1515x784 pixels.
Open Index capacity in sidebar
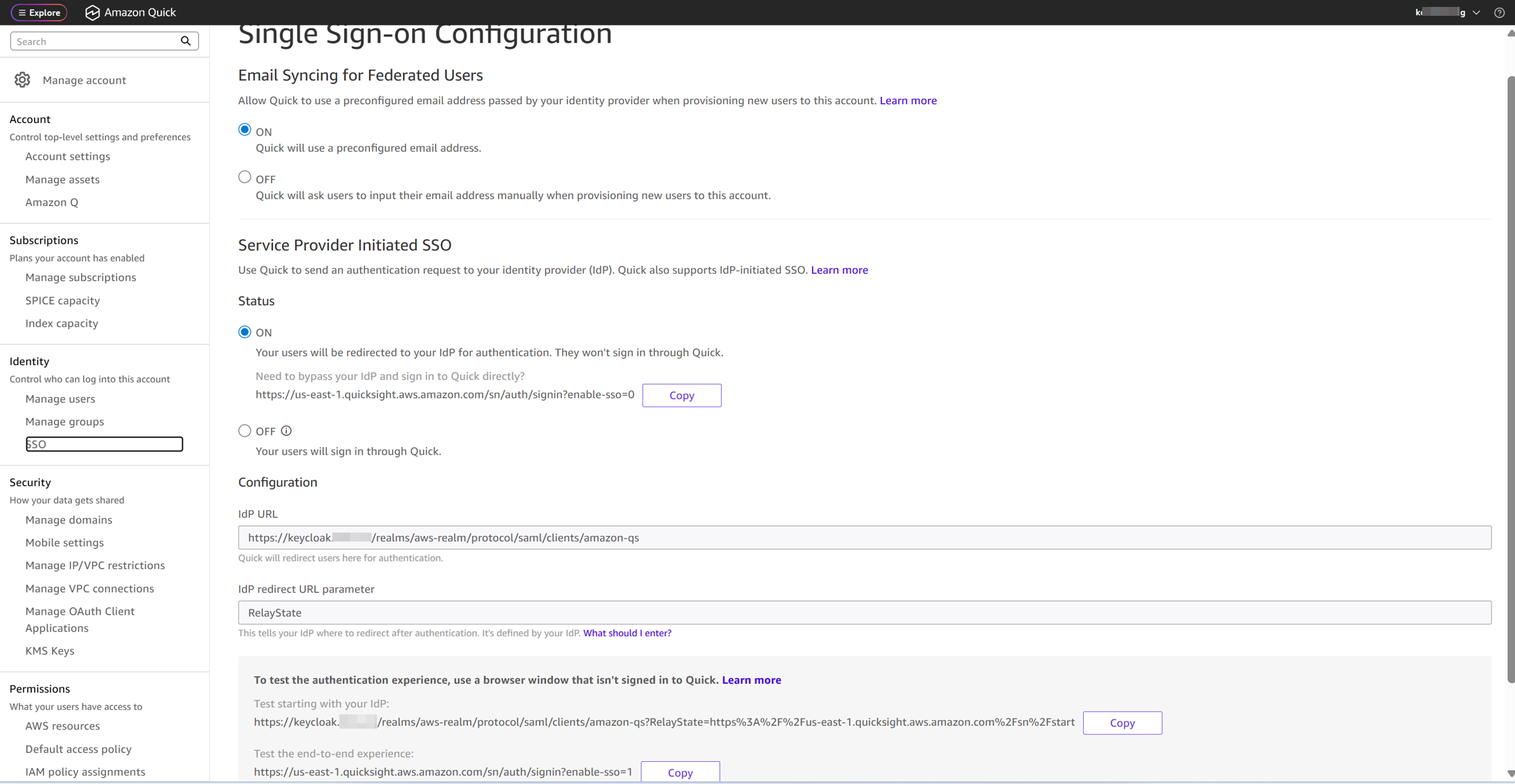[62, 323]
